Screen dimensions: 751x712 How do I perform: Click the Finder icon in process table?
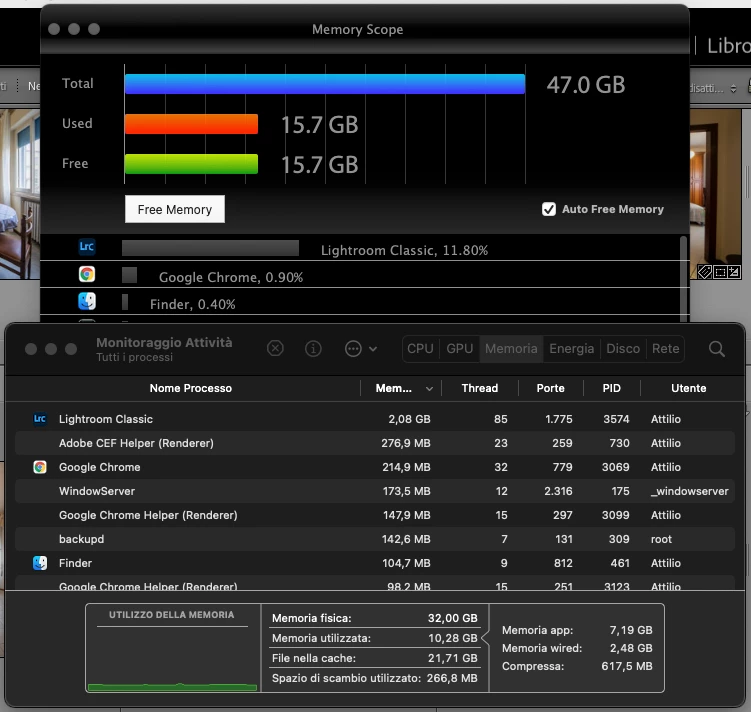pos(40,563)
